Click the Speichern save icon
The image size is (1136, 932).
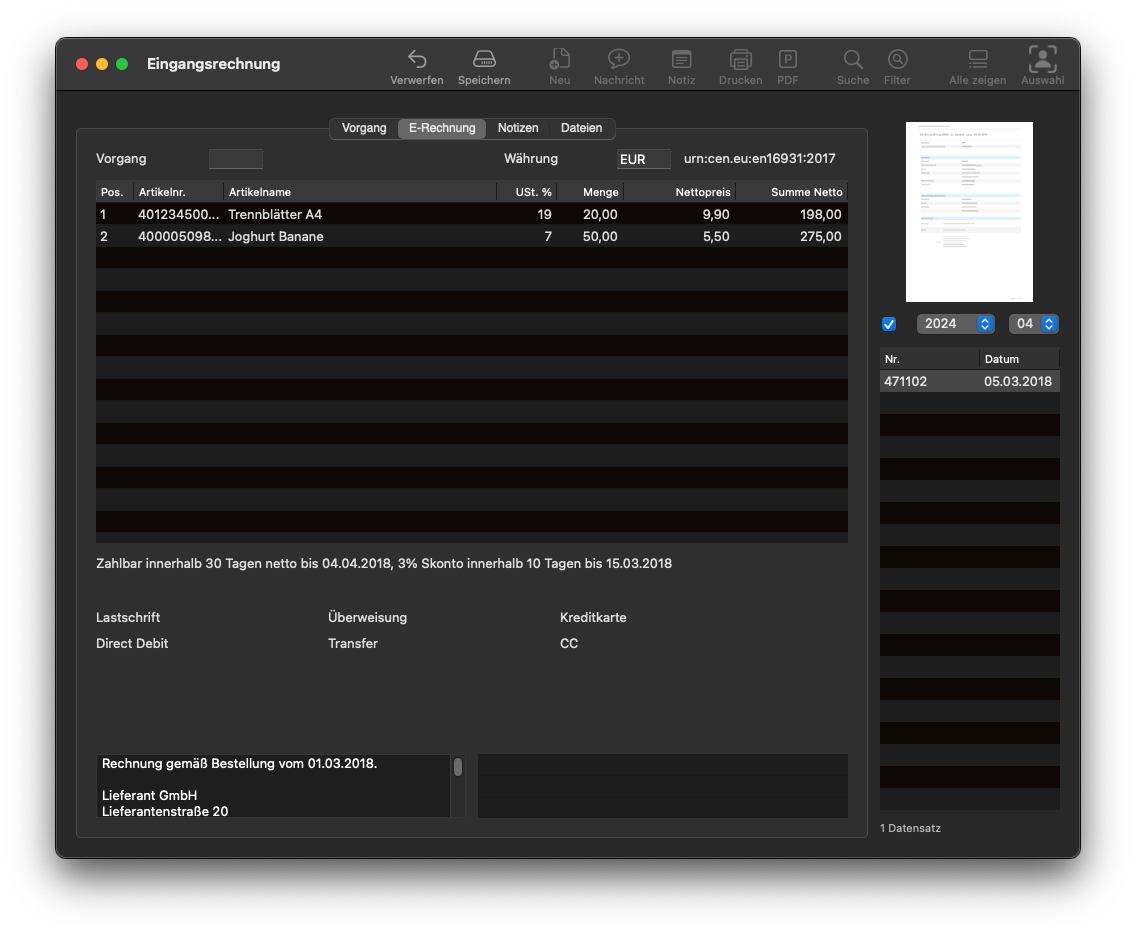pos(484,60)
